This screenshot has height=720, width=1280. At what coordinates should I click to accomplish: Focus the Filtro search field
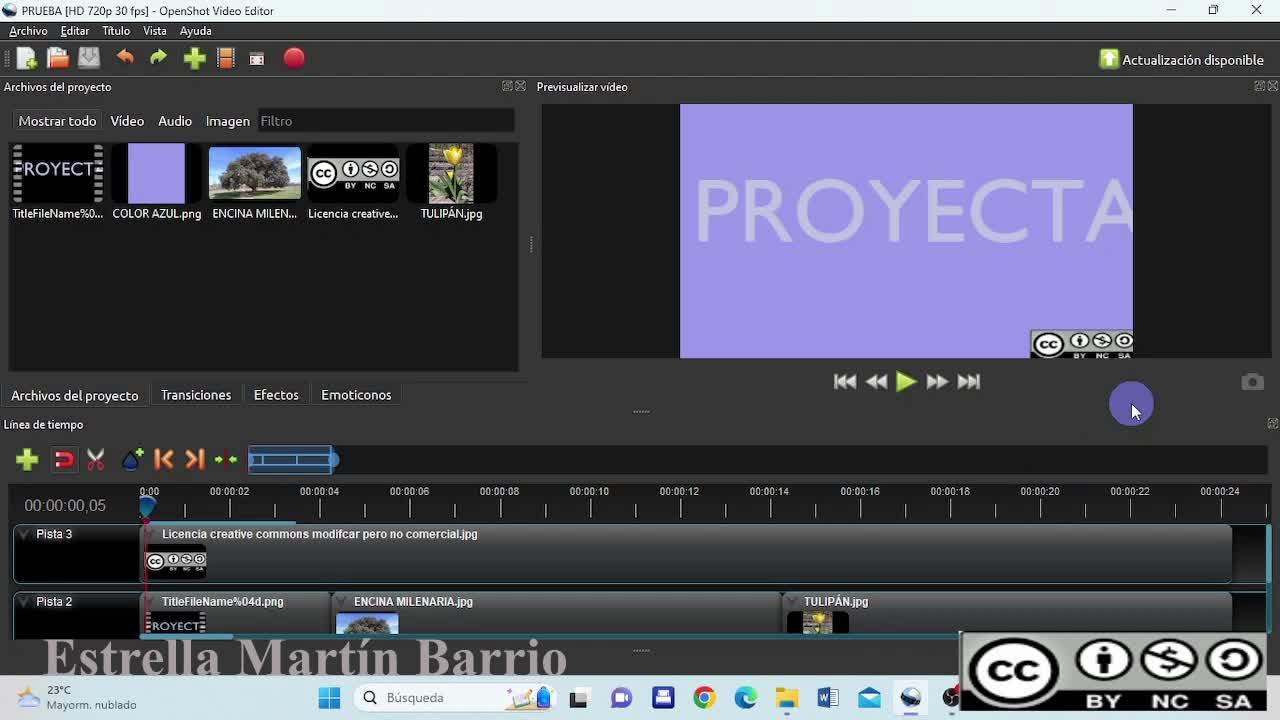click(386, 121)
